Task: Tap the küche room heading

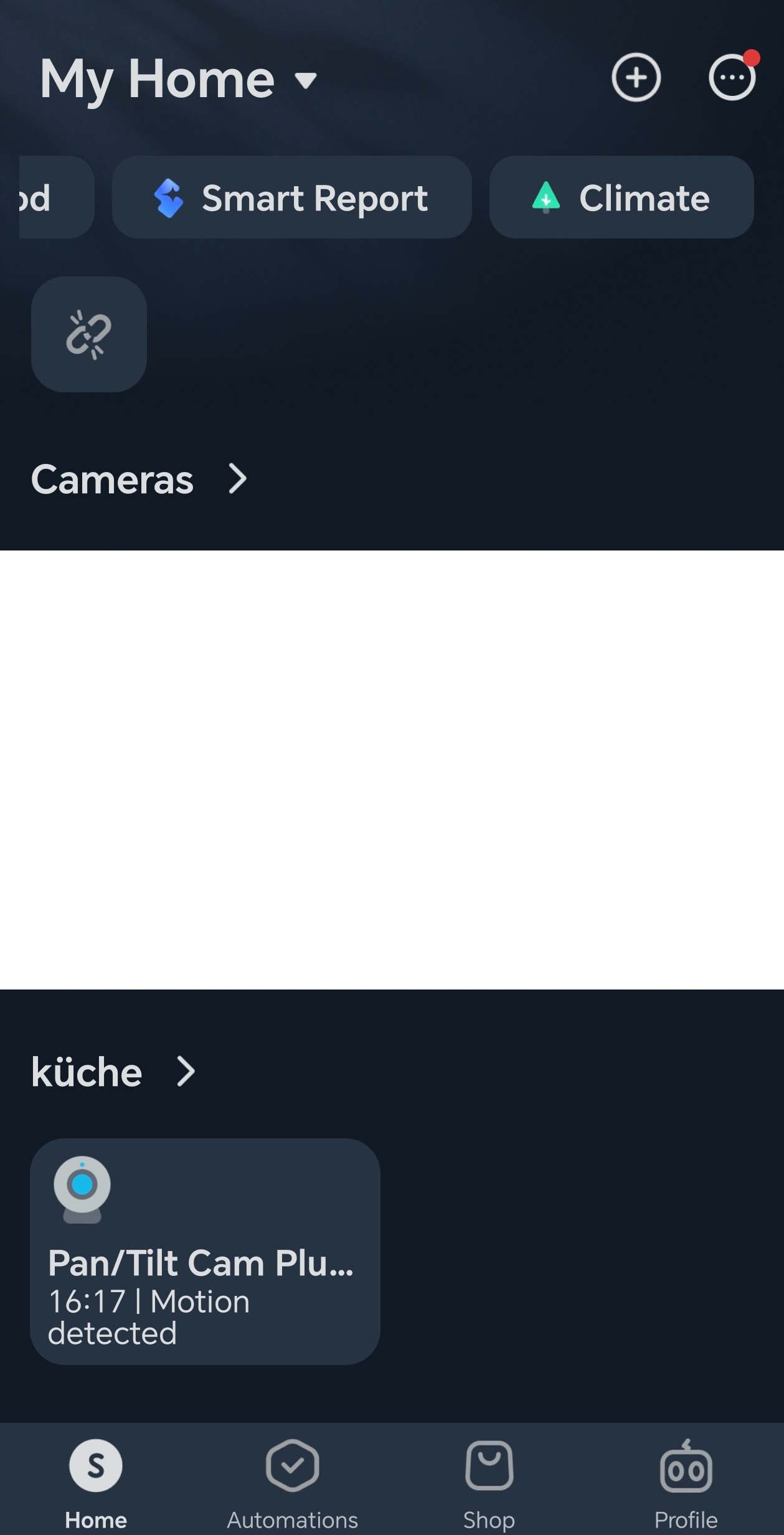Action: pos(87,1072)
